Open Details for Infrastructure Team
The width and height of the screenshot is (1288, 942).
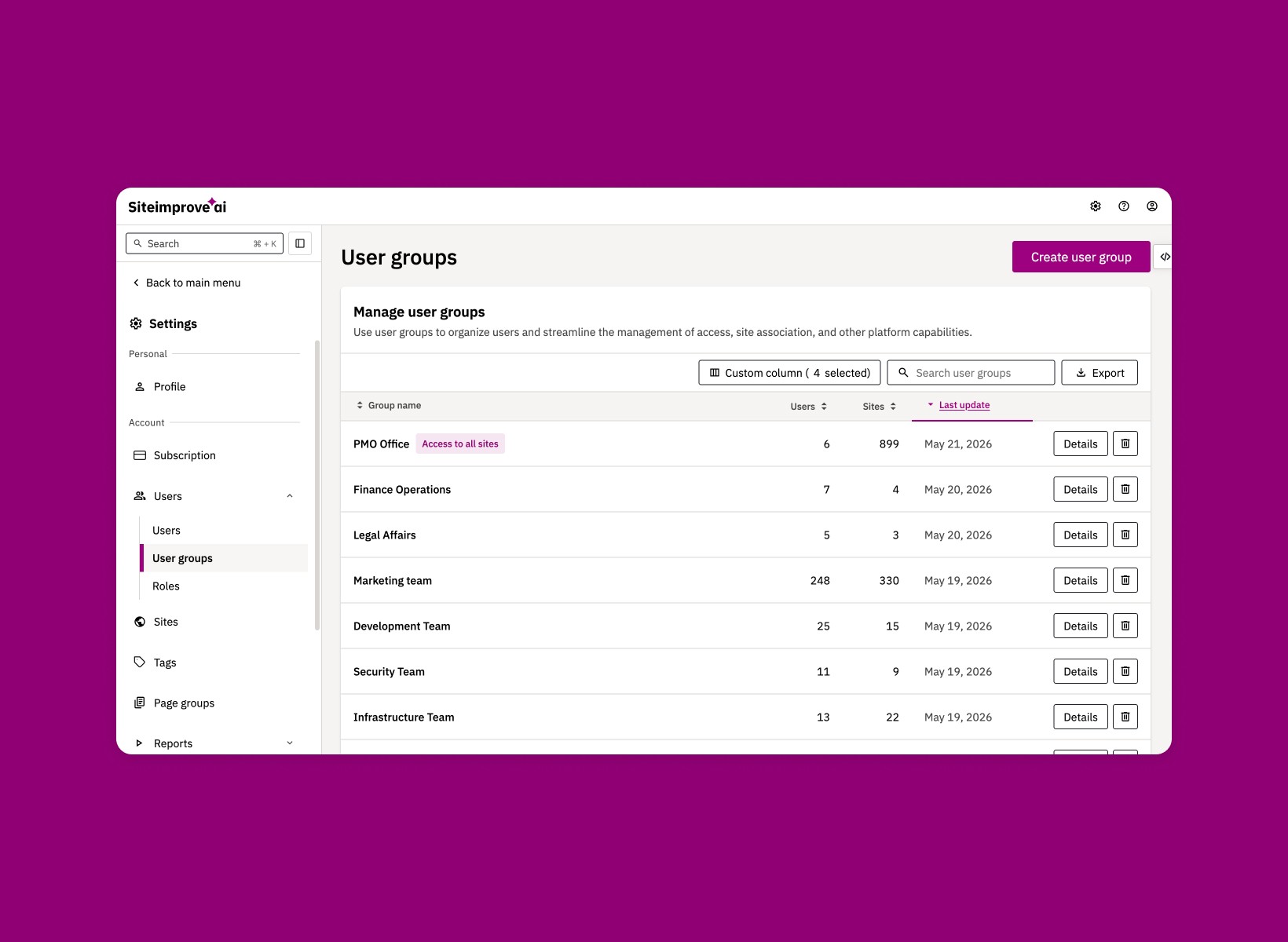tap(1081, 717)
